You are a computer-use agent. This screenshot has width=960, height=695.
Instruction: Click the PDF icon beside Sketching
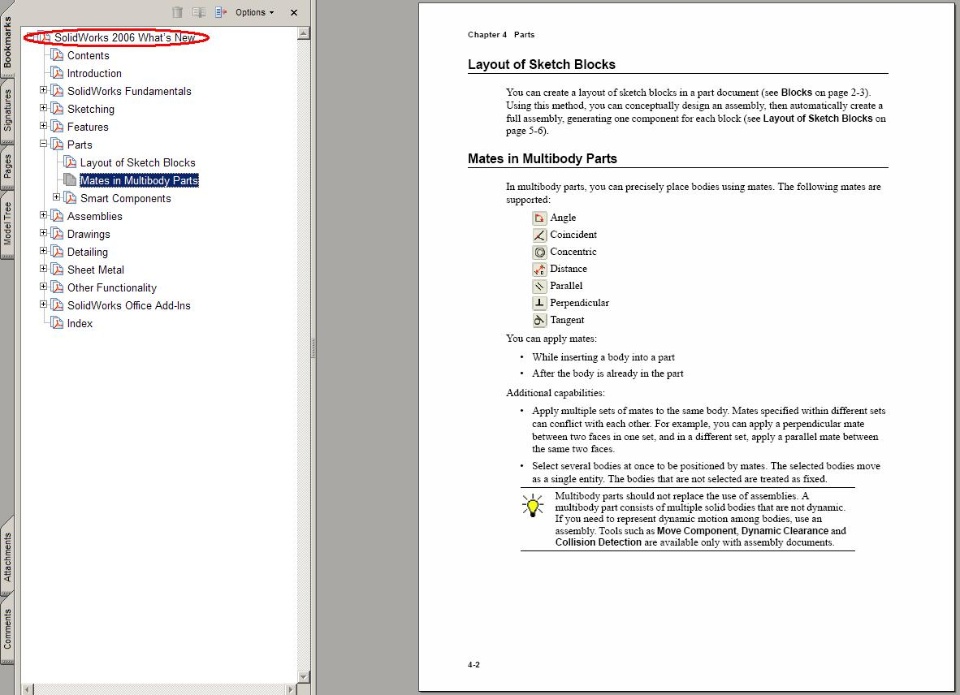tap(57, 109)
